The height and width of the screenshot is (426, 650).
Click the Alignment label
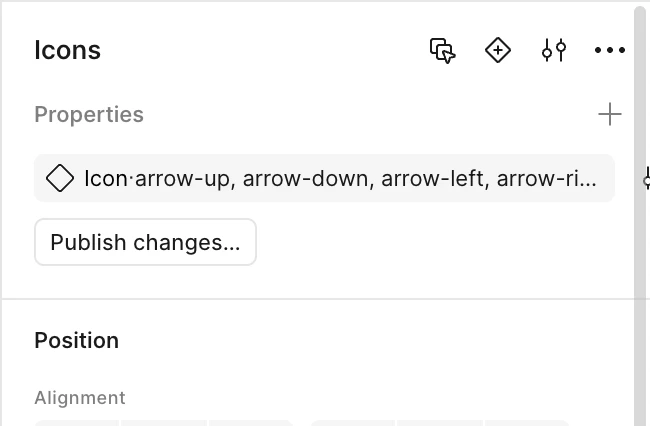click(x=80, y=398)
